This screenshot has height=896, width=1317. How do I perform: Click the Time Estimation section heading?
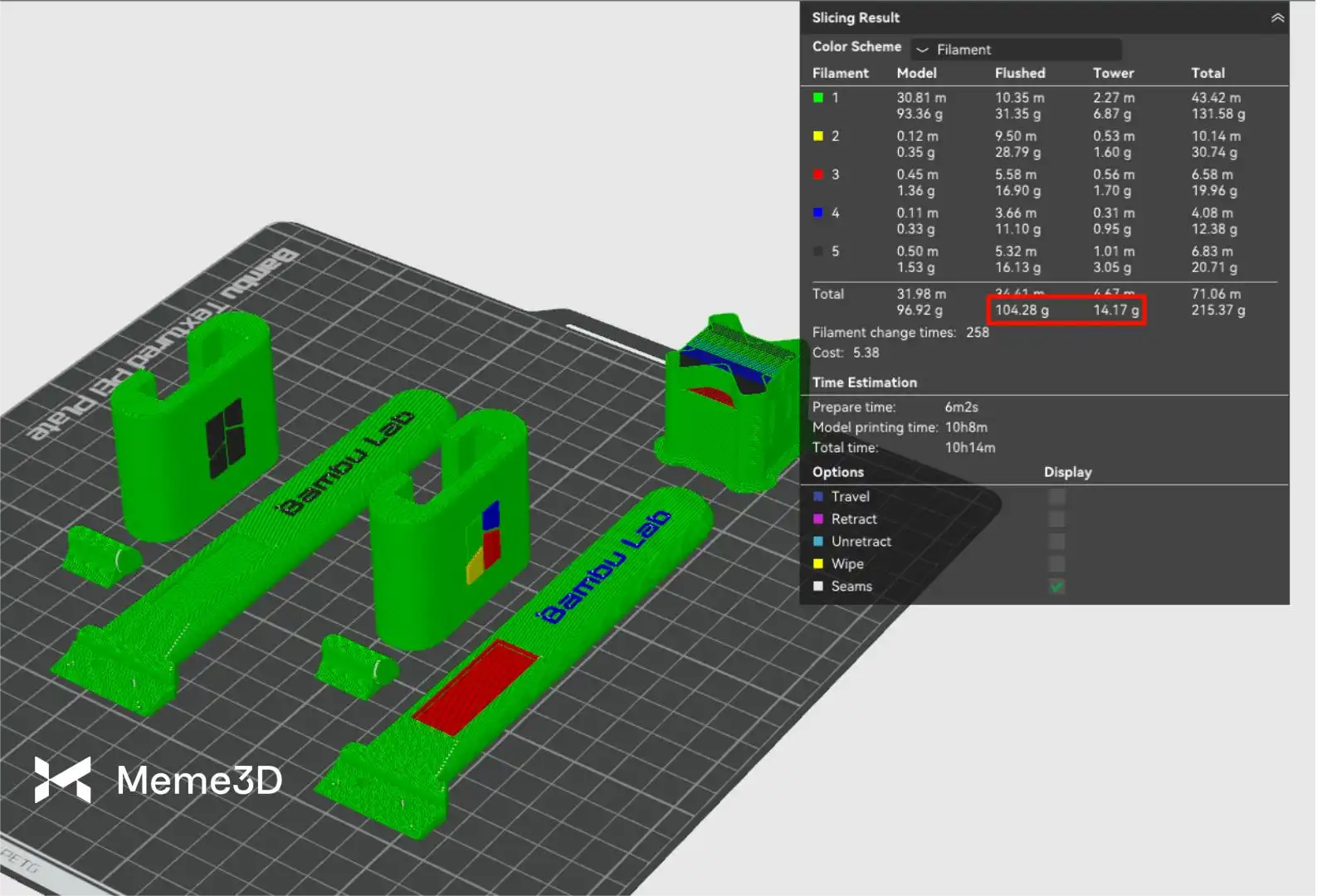pyautogui.click(x=864, y=382)
